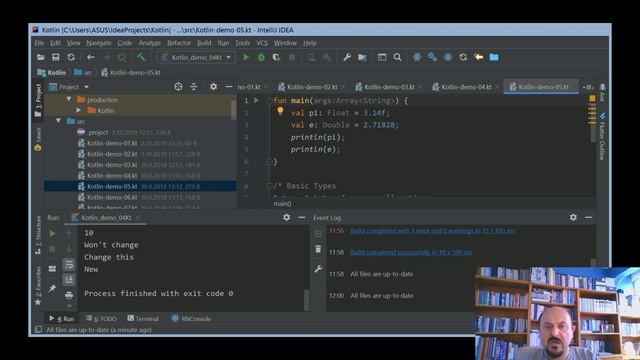Click Run with Coverage shield icon

[276, 58]
